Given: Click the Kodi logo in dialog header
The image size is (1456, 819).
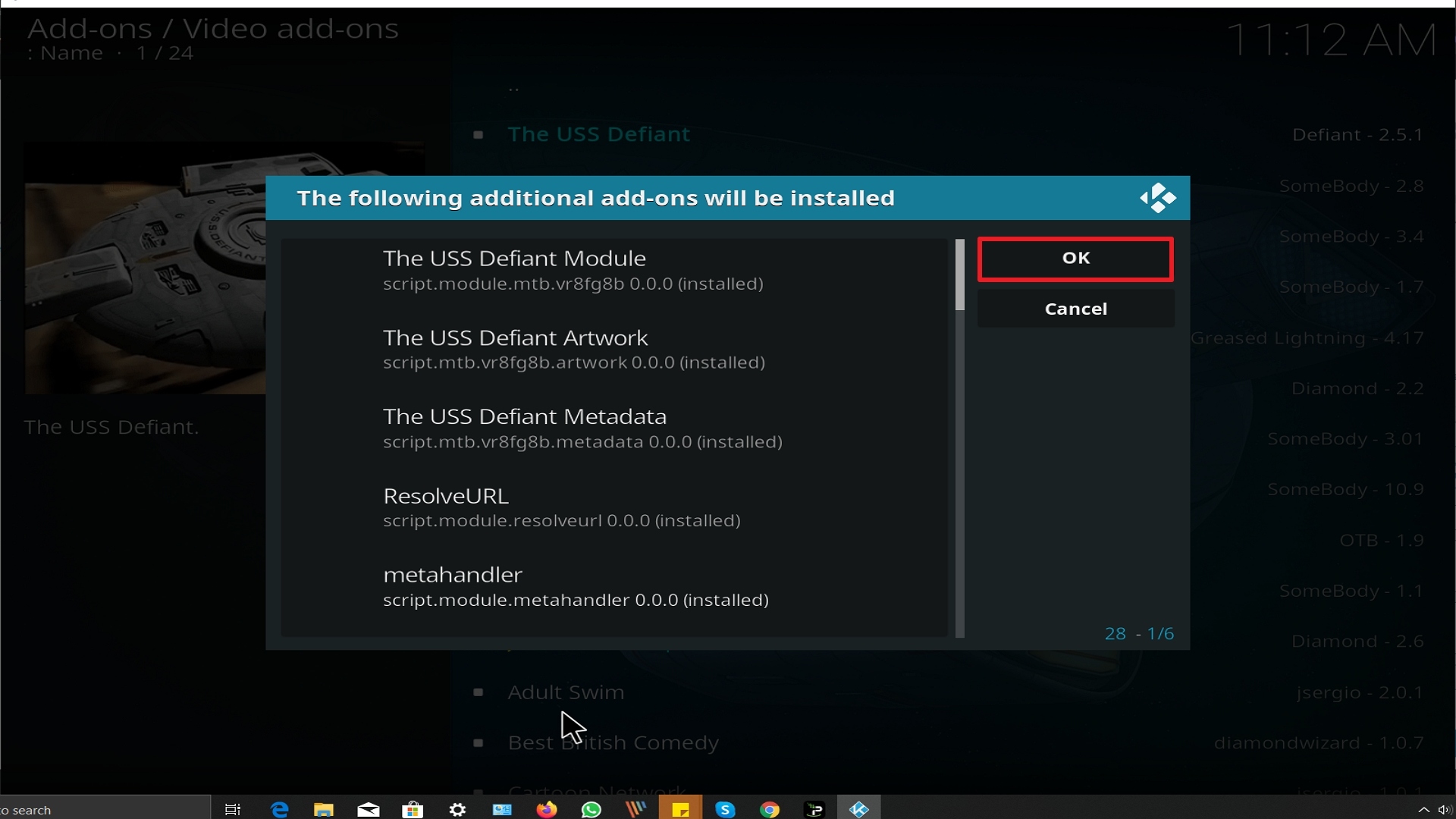Looking at the screenshot, I should coord(1157,198).
